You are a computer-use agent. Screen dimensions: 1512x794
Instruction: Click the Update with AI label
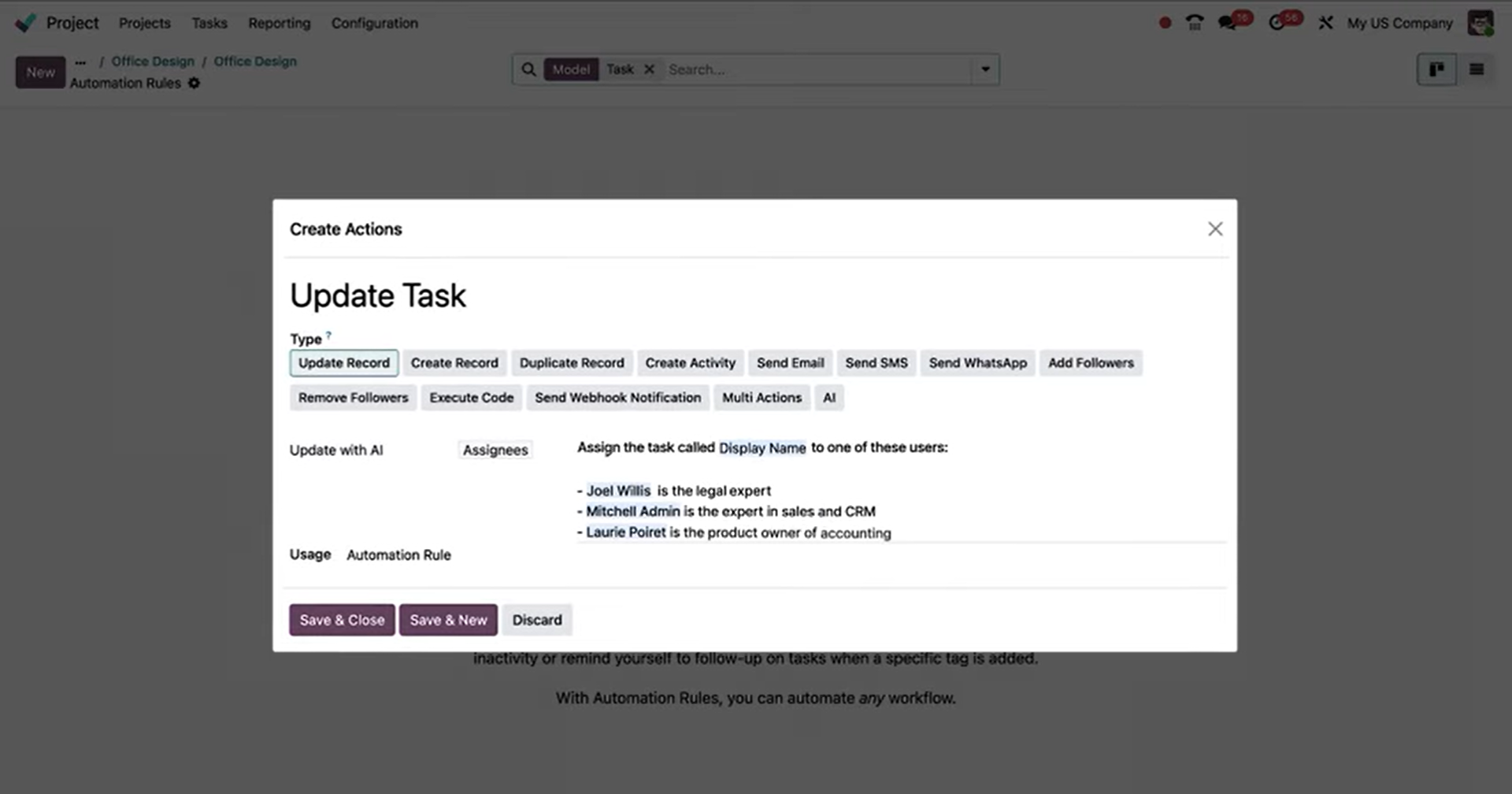click(x=336, y=450)
